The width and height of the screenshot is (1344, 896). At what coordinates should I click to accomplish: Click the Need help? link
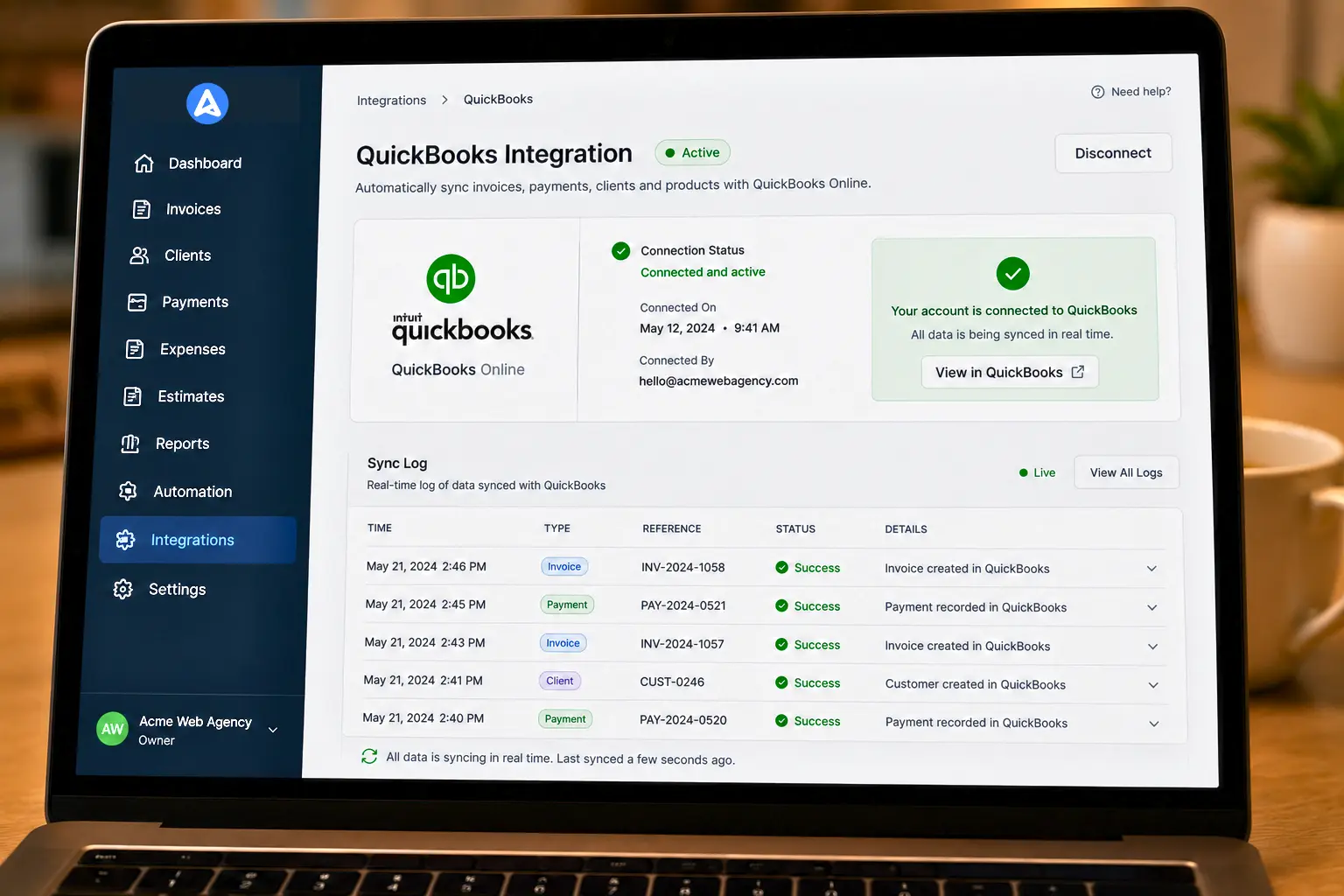point(1130,92)
